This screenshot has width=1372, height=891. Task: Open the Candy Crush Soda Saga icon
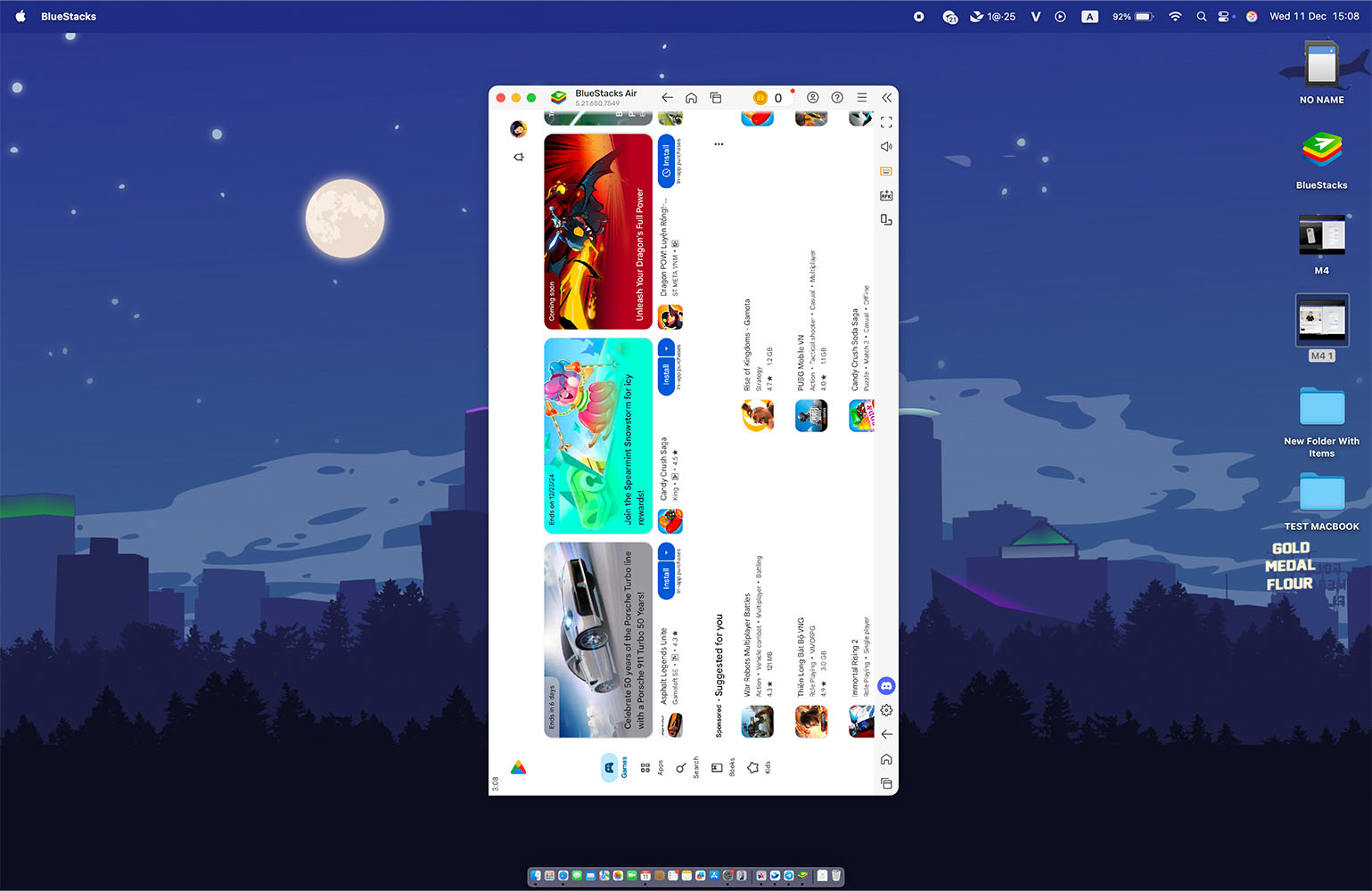[862, 415]
